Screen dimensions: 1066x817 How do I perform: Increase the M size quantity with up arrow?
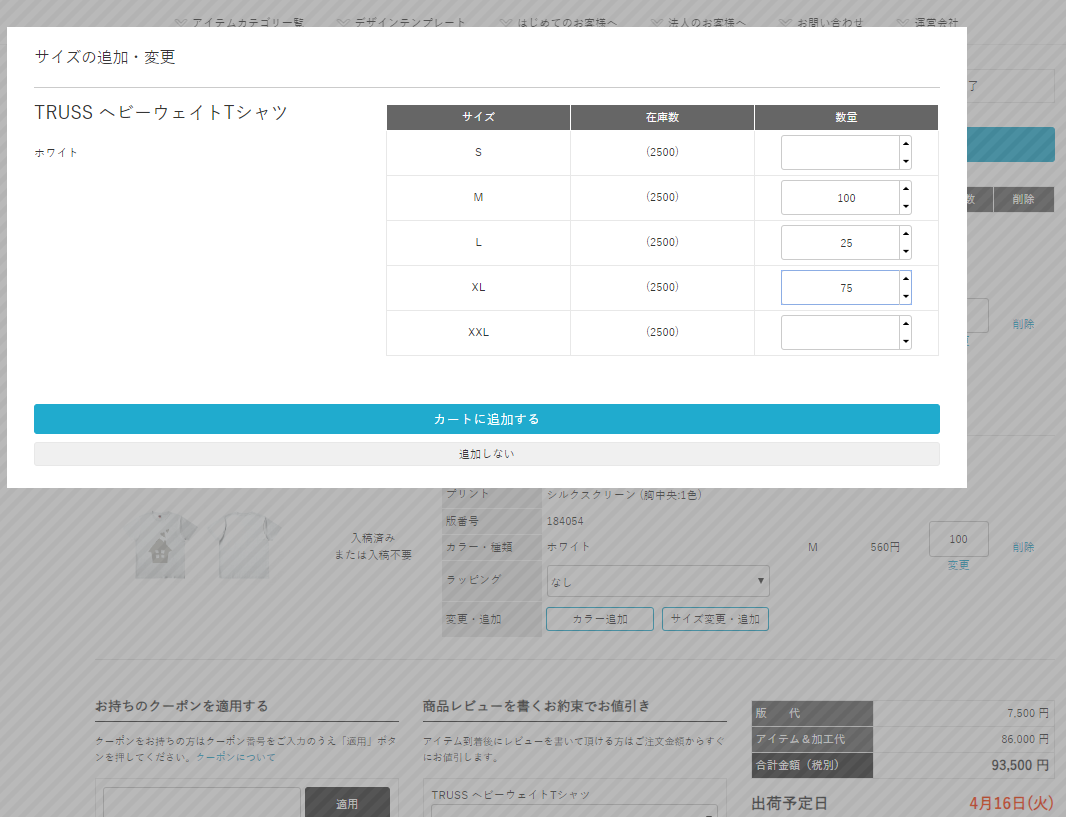tap(906, 188)
